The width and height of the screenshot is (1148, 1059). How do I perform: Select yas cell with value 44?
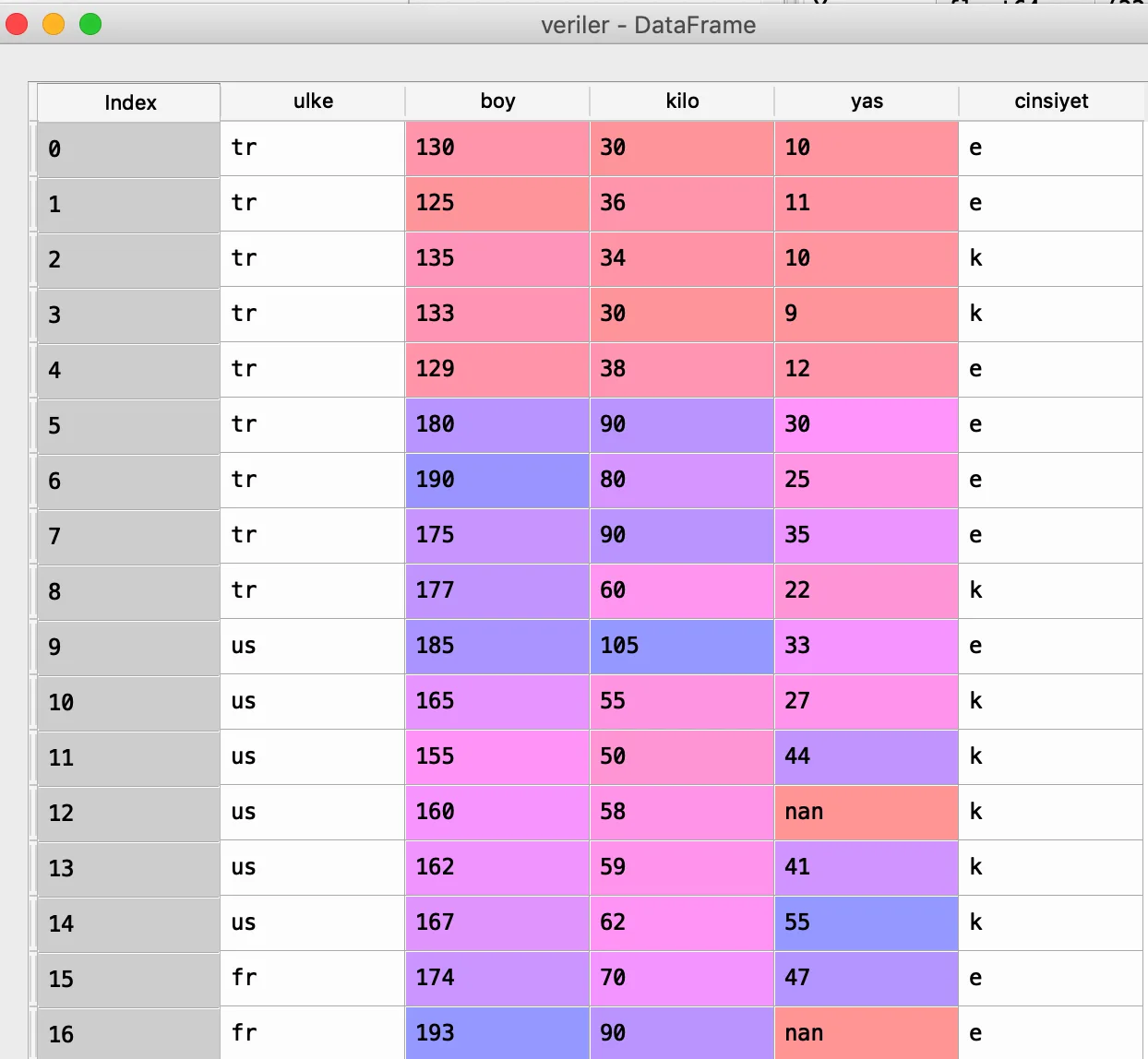867,757
